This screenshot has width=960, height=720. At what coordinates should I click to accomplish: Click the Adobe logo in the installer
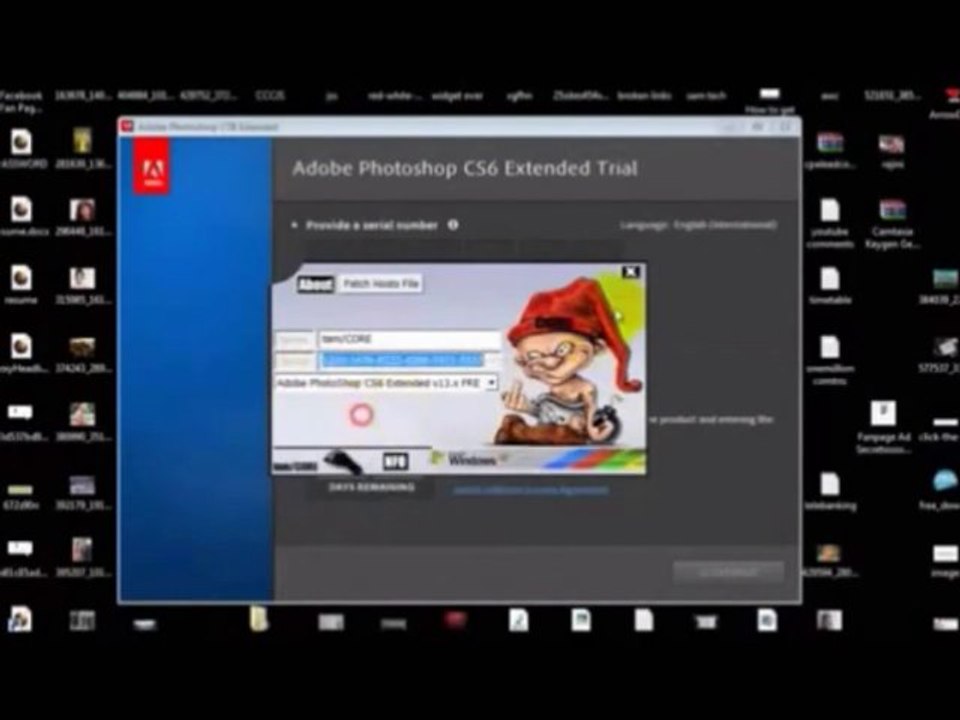[151, 168]
